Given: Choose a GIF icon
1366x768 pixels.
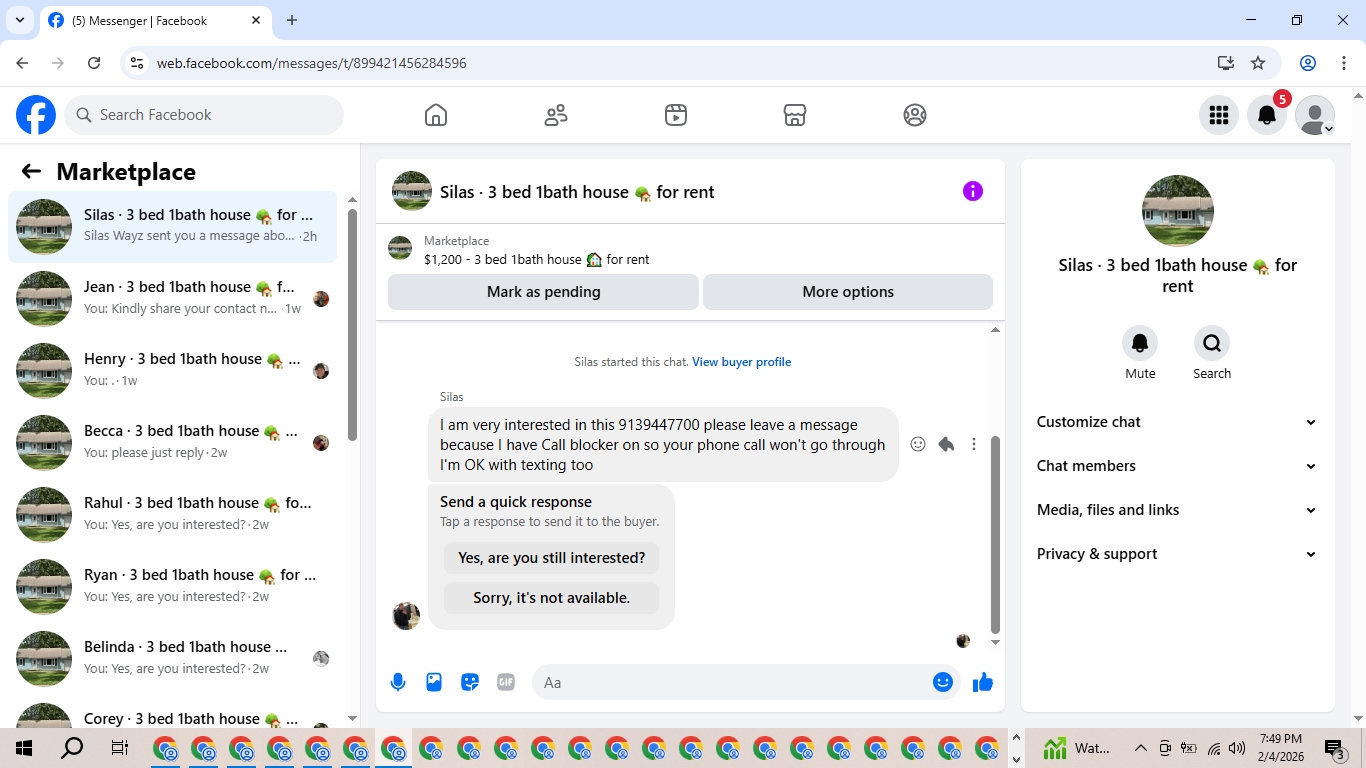Looking at the screenshot, I should coord(506,682).
